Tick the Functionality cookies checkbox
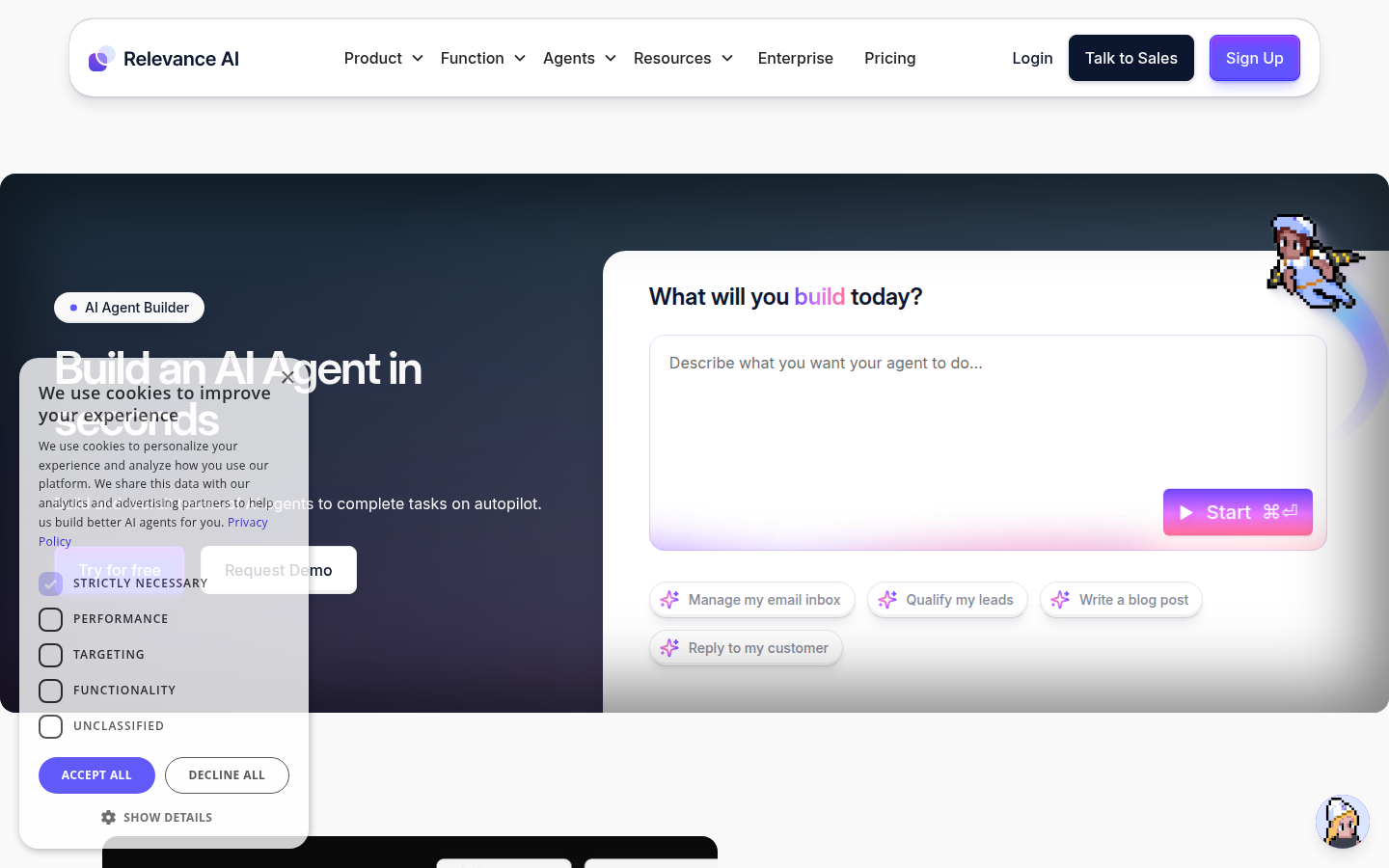 [51, 691]
